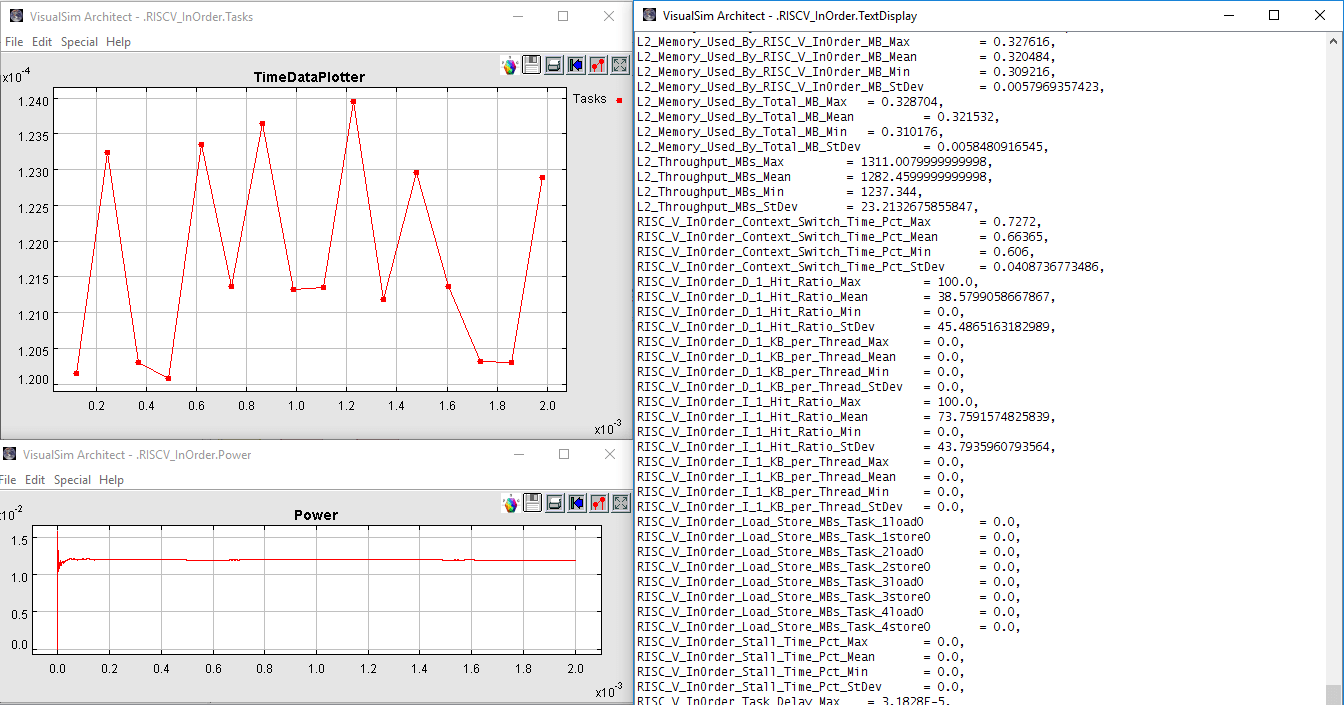1344x705 pixels.
Task: Open the File menu in the Tasks window
Action: [x=13, y=42]
